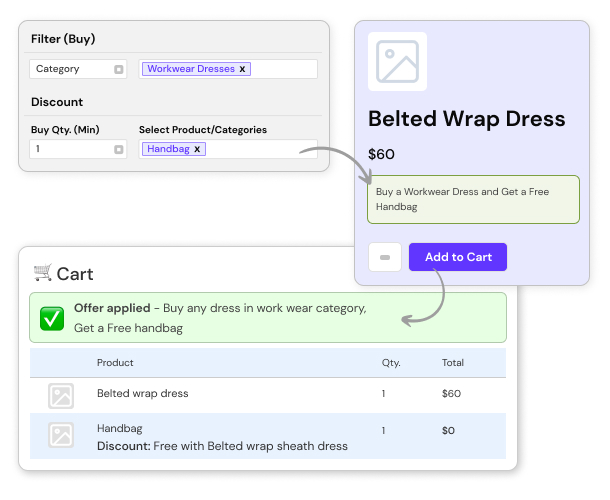Screen dimensions: 610x500
Task: Click the Belted wrap dress cart thumbnail
Action: [61, 395]
